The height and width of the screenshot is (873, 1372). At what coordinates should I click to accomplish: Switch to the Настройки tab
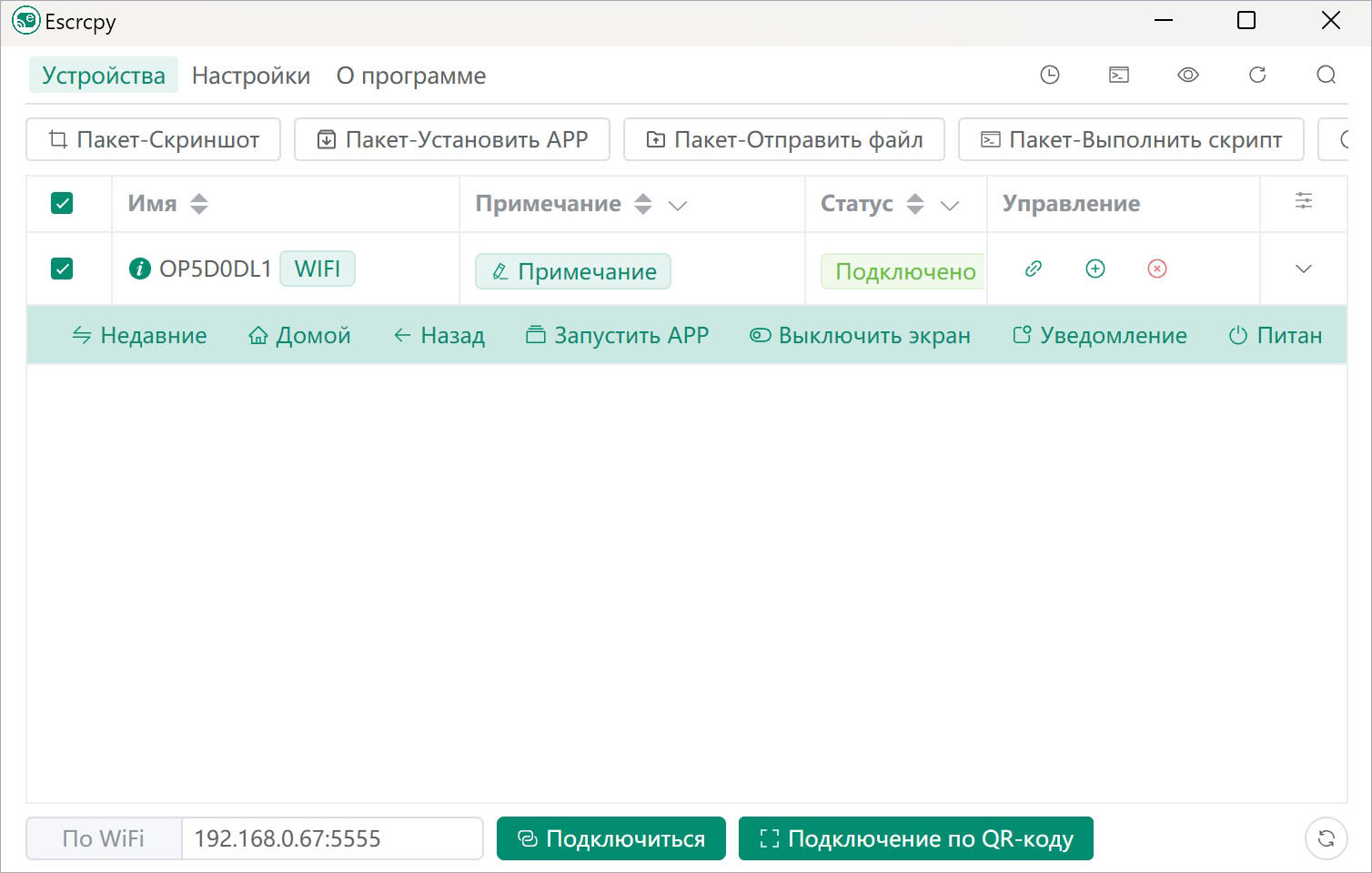(x=251, y=76)
